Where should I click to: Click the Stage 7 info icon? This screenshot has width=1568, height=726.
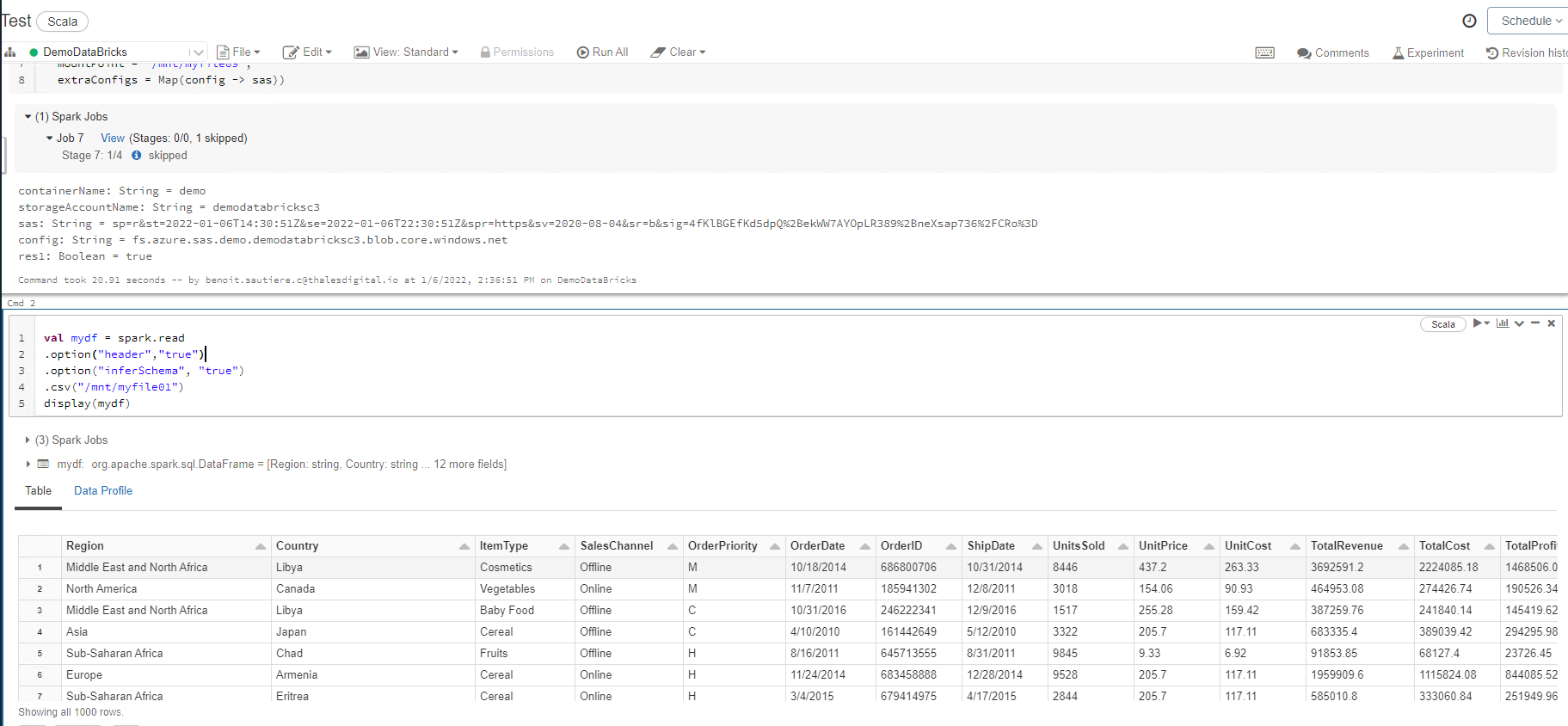136,156
